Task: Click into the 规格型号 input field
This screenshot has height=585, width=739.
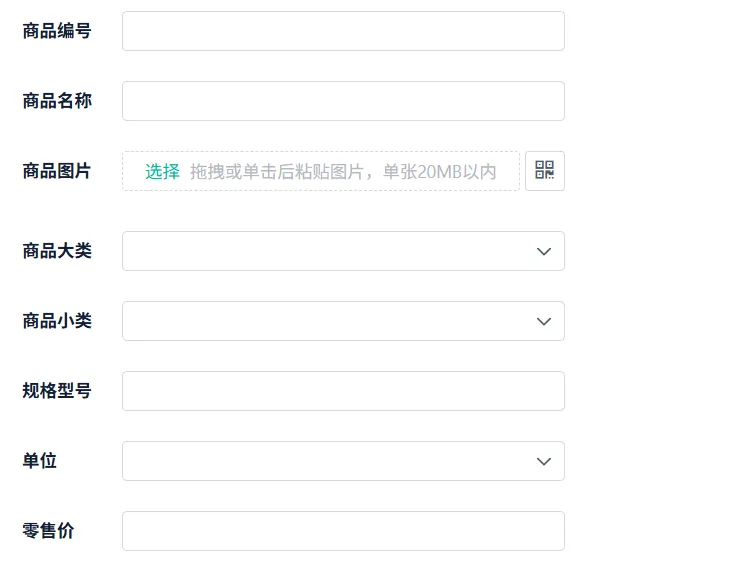Action: pos(343,391)
